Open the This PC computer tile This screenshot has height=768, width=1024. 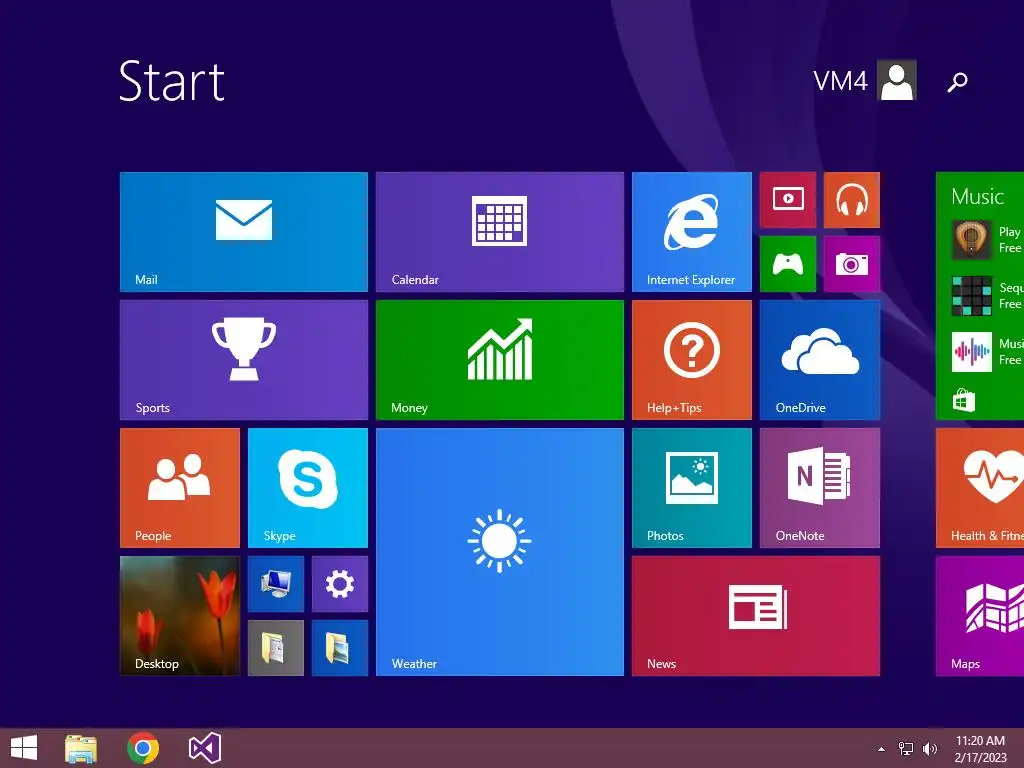point(276,584)
